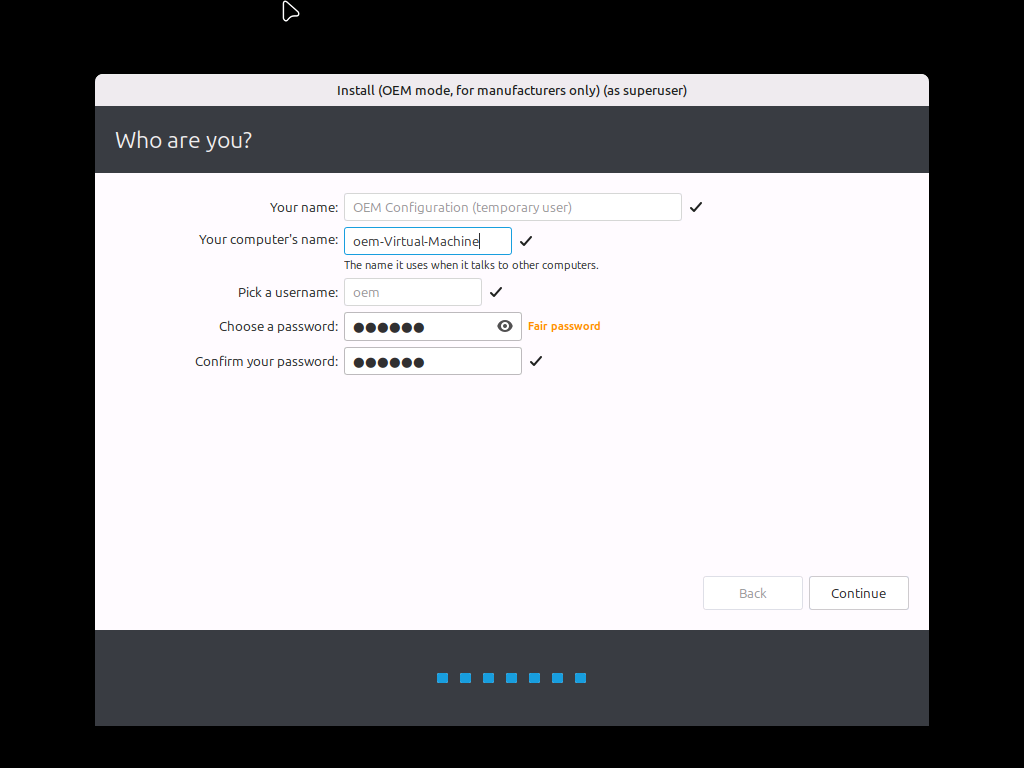1024x768 pixels.
Task: Click the last progress dot at the bottom
Action: [581, 678]
